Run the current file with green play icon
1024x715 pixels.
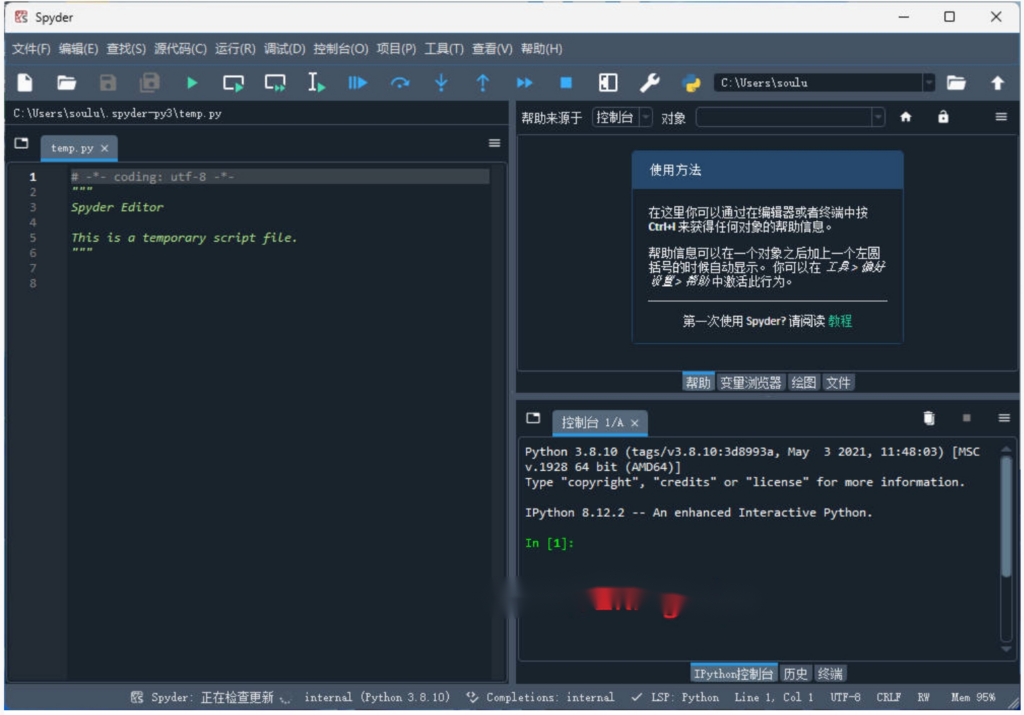point(192,83)
